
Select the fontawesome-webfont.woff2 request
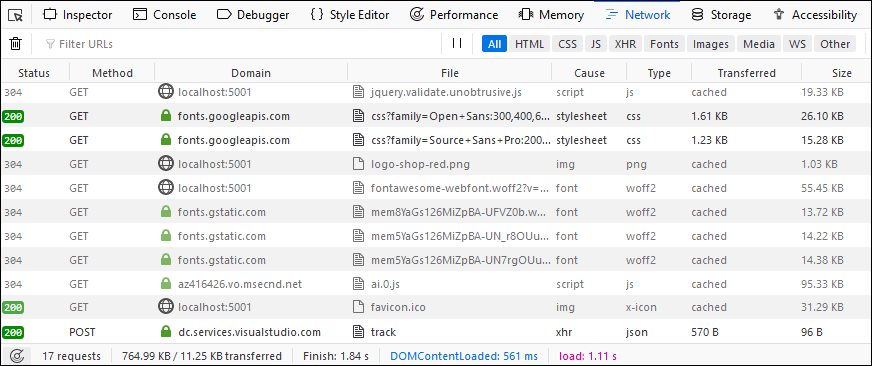(x=436, y=188)
